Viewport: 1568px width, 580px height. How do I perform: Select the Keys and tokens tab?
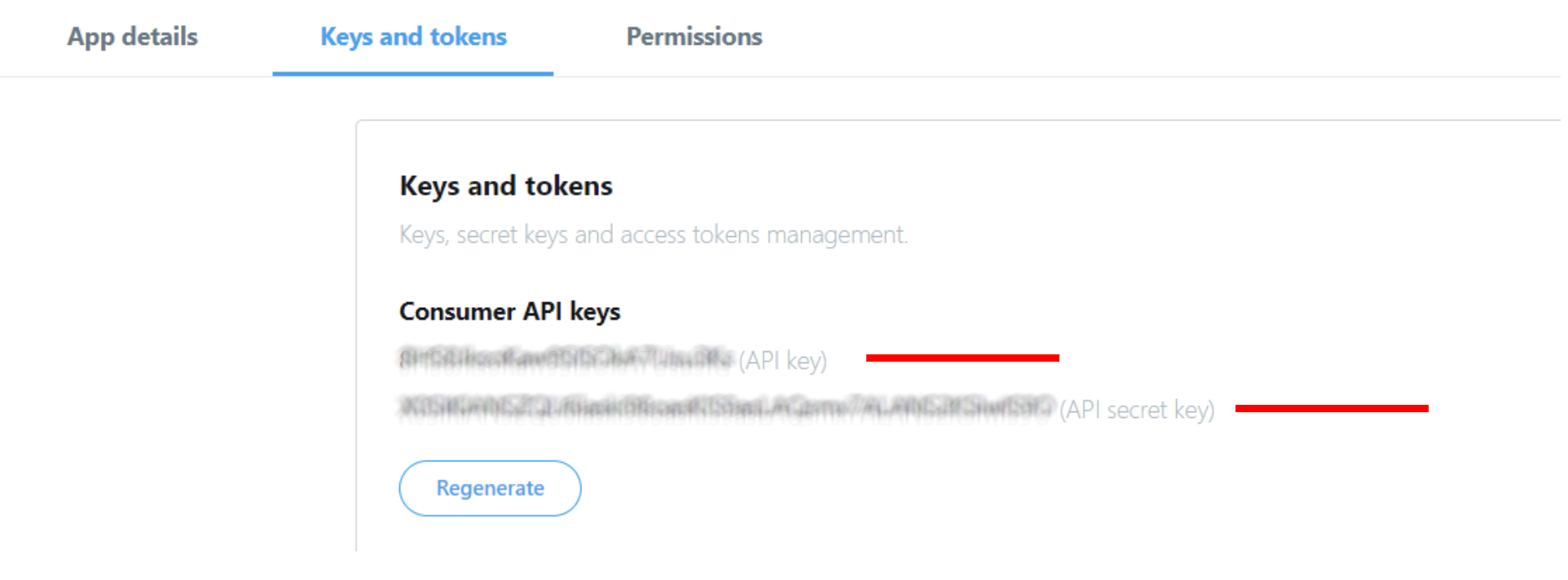[413, 37]
